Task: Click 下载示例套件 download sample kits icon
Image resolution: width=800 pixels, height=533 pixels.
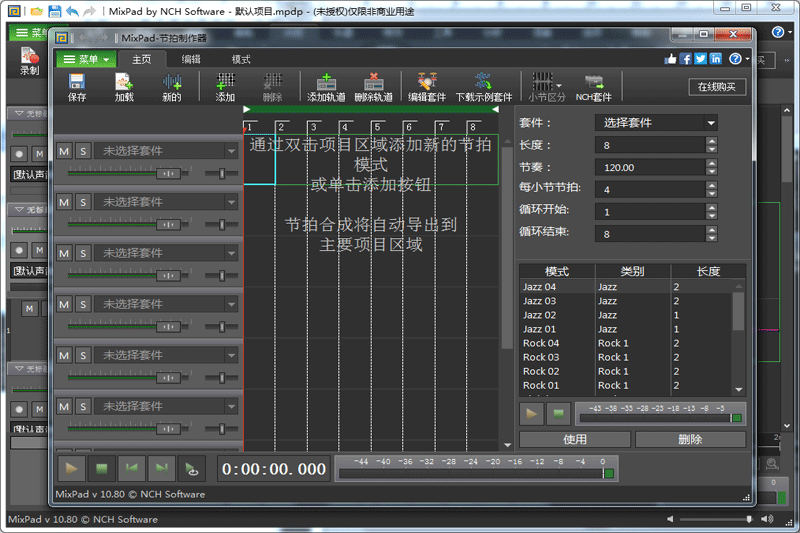Action: pyautogui.click(x=484, y=87)
